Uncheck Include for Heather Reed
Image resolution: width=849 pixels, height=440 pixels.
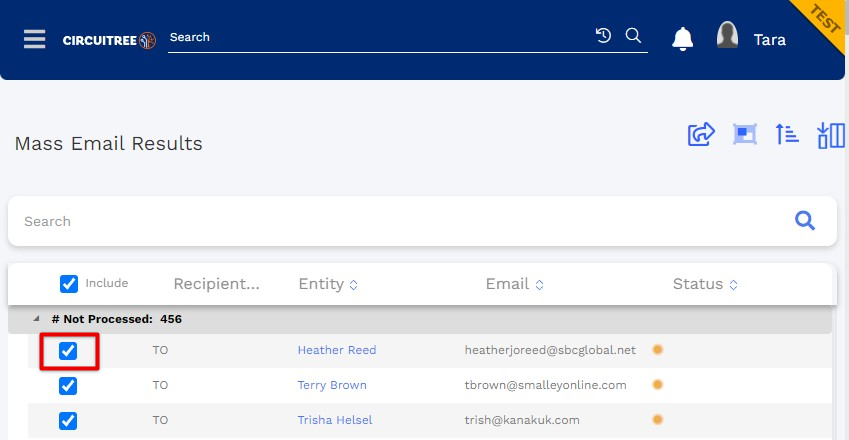pos(68,351)
